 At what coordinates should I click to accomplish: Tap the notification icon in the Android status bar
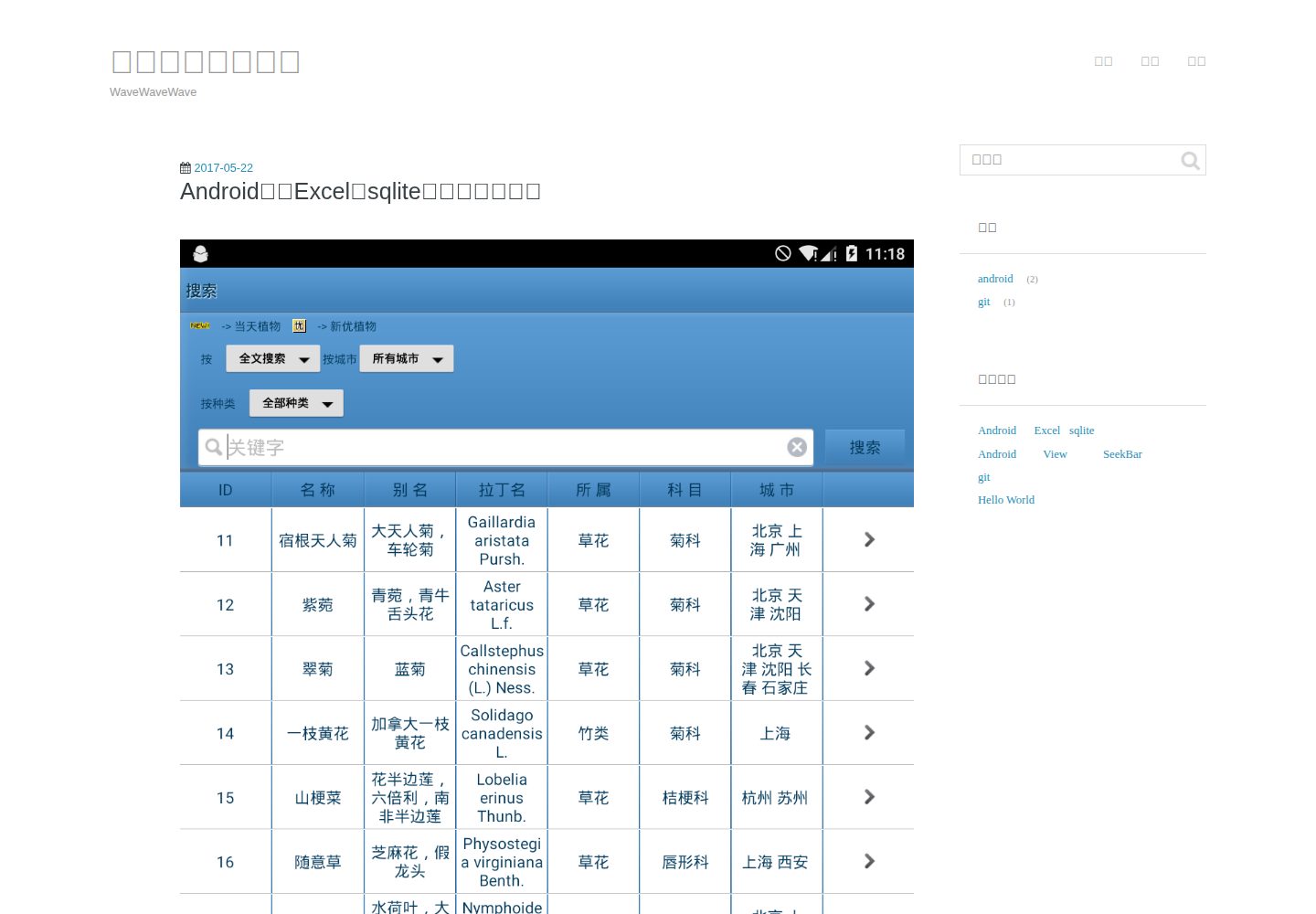201,254
